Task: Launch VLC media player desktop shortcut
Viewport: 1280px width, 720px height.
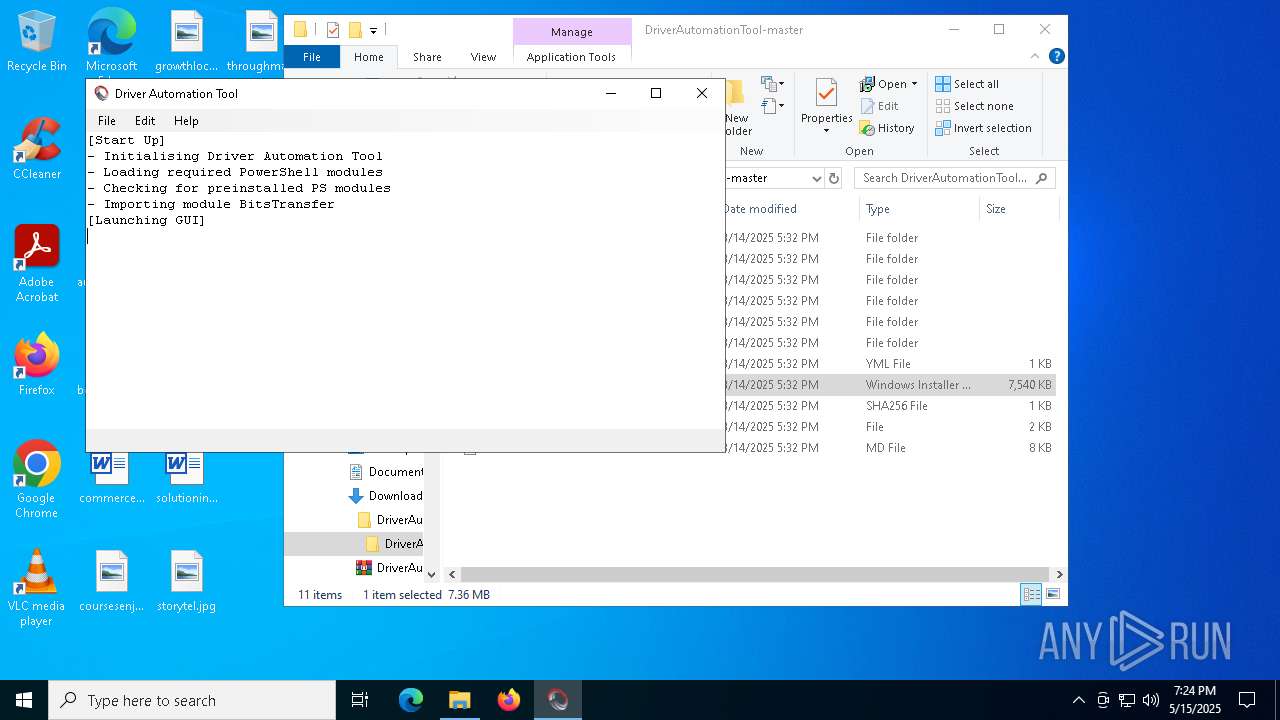Action: (x=37, y=588)
